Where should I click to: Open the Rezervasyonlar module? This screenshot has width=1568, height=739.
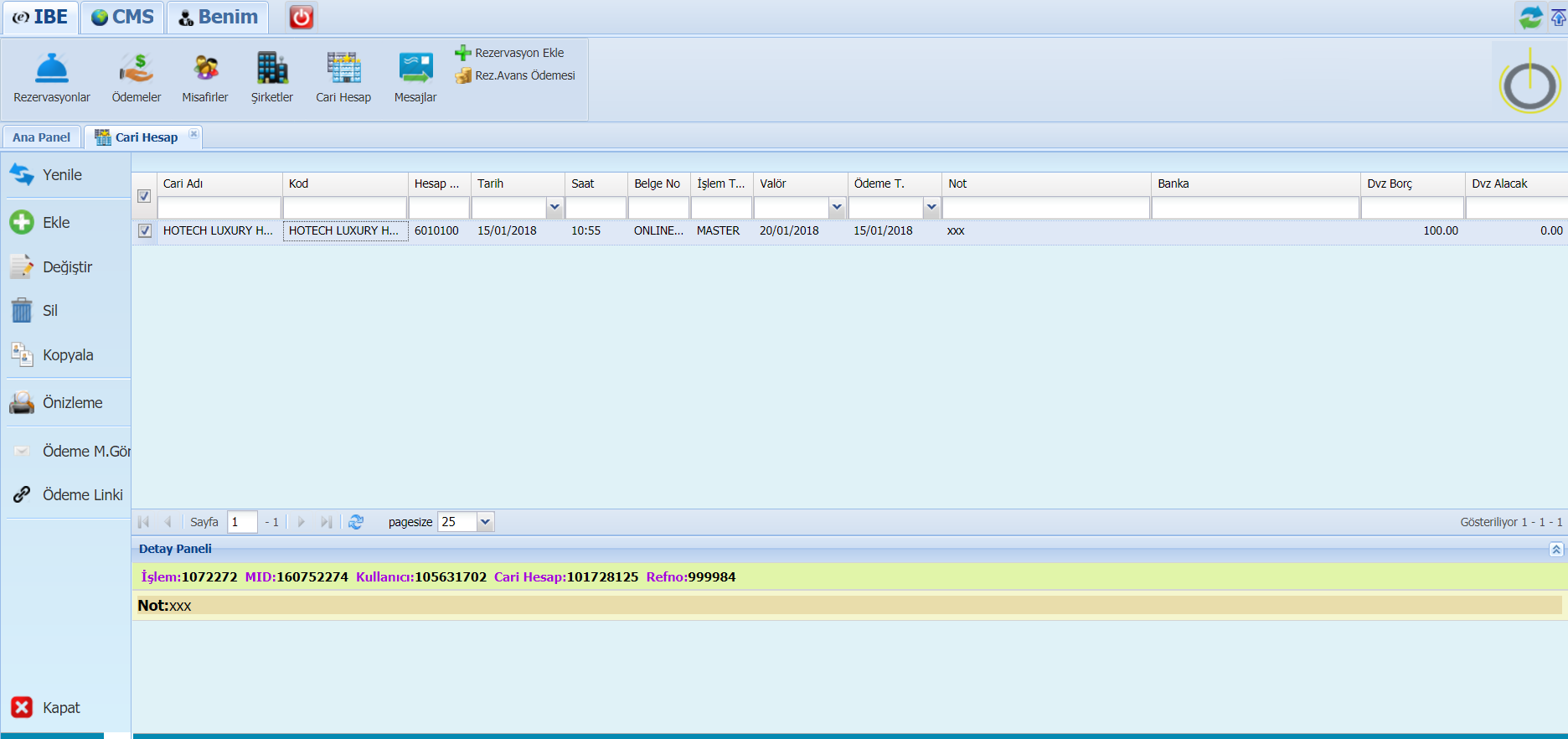tap(52, 78)
